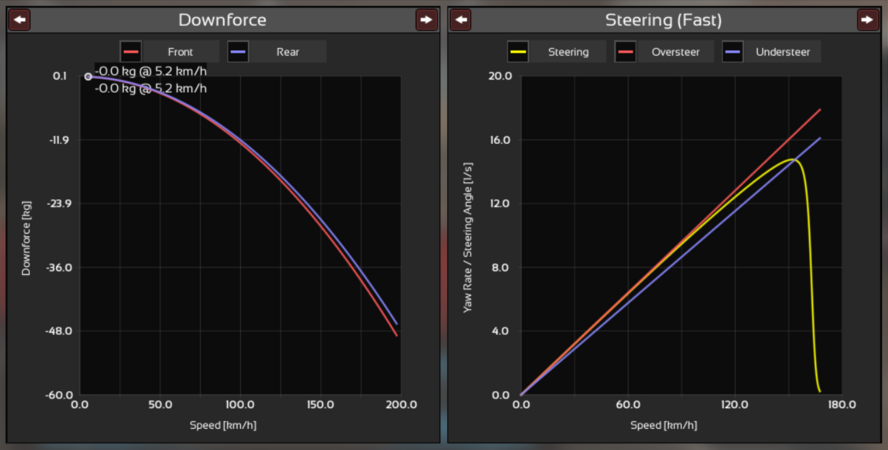Screen dimensions: 888x450
Task: Toggle the Understeer line legend label
Action: [782, 52]
